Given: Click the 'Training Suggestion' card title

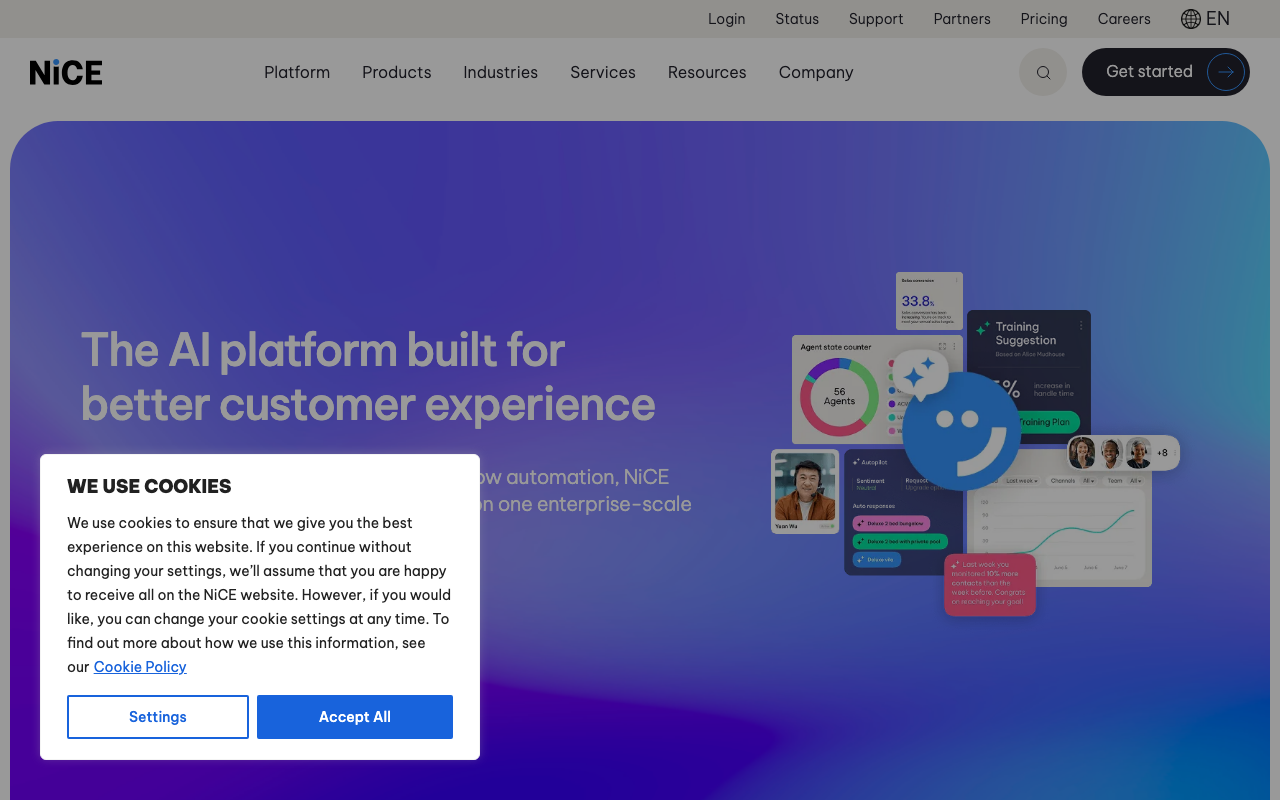Looking at the screenshot, I should tap(1026, 333).
